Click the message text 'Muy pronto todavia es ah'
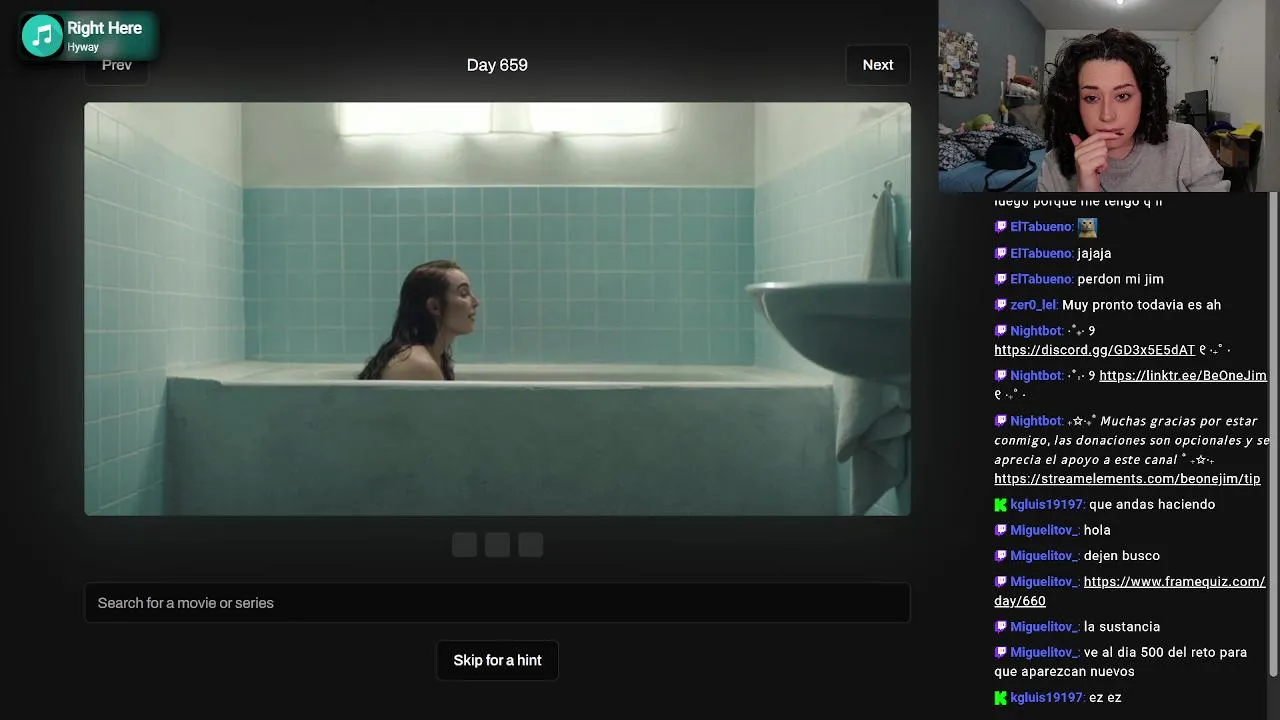Viewport: 1280px width, 720px height. tap(1141, 305)
